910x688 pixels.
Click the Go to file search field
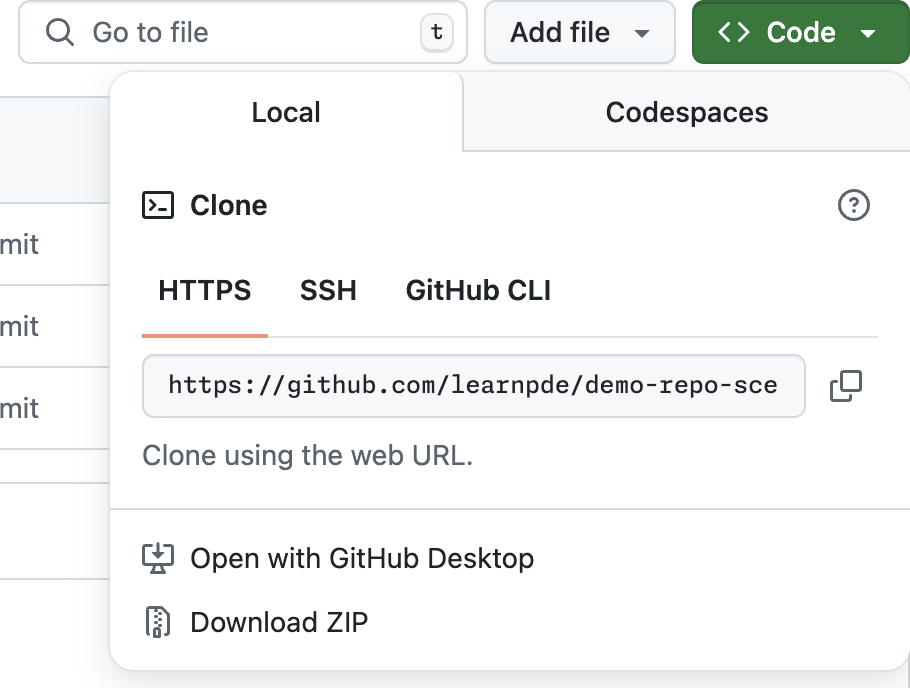pos(243,32)
